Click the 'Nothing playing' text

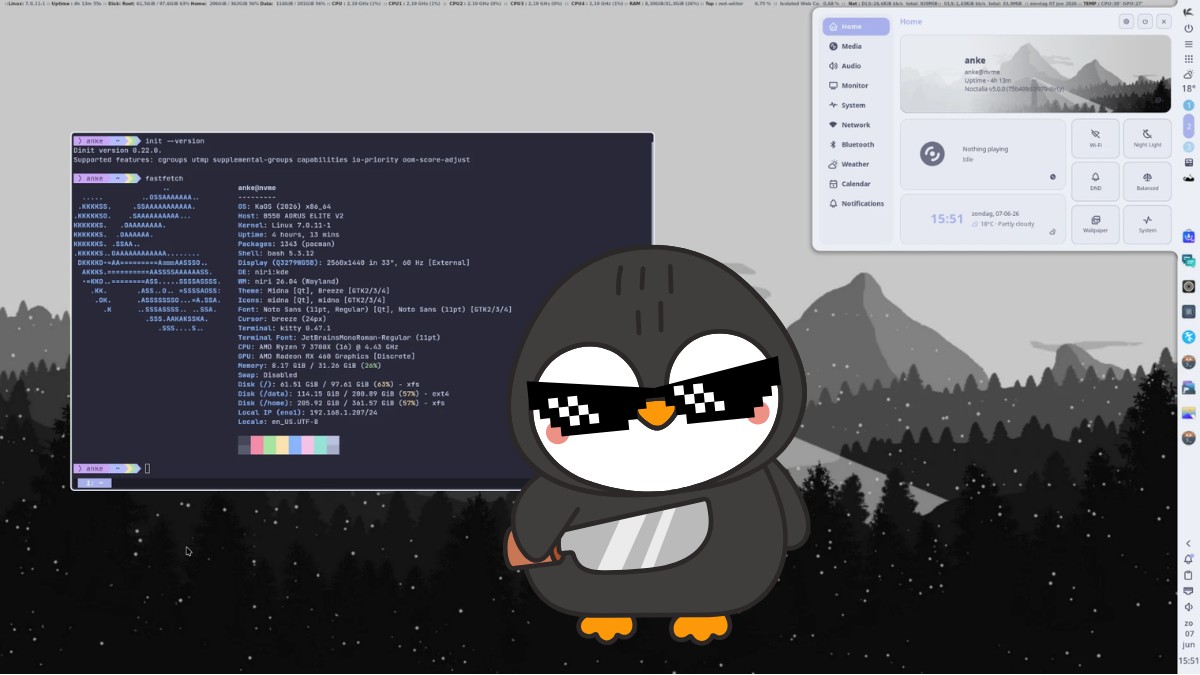(x=985, y=149)
